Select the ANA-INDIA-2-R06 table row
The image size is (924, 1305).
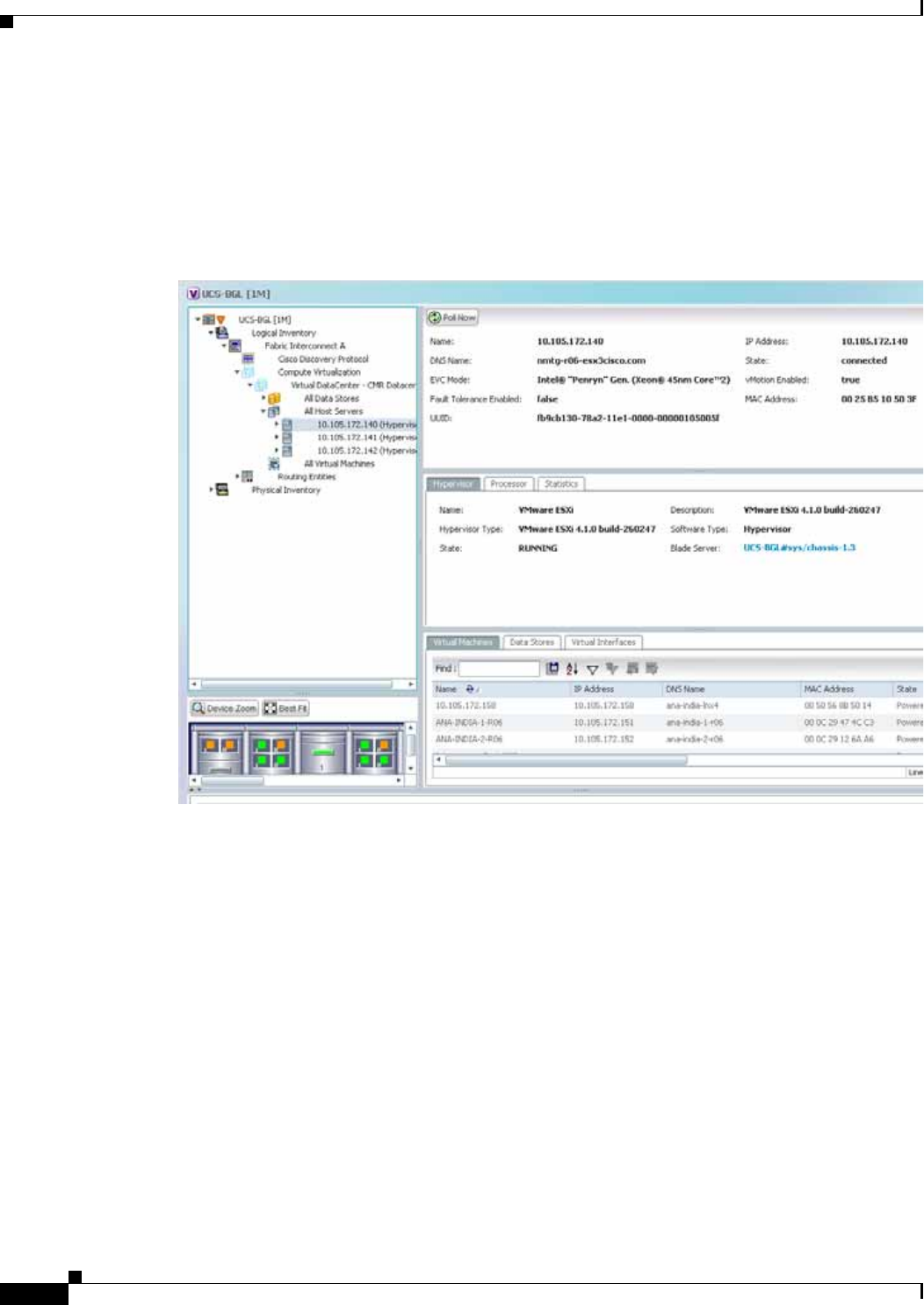tap(677, 739)
